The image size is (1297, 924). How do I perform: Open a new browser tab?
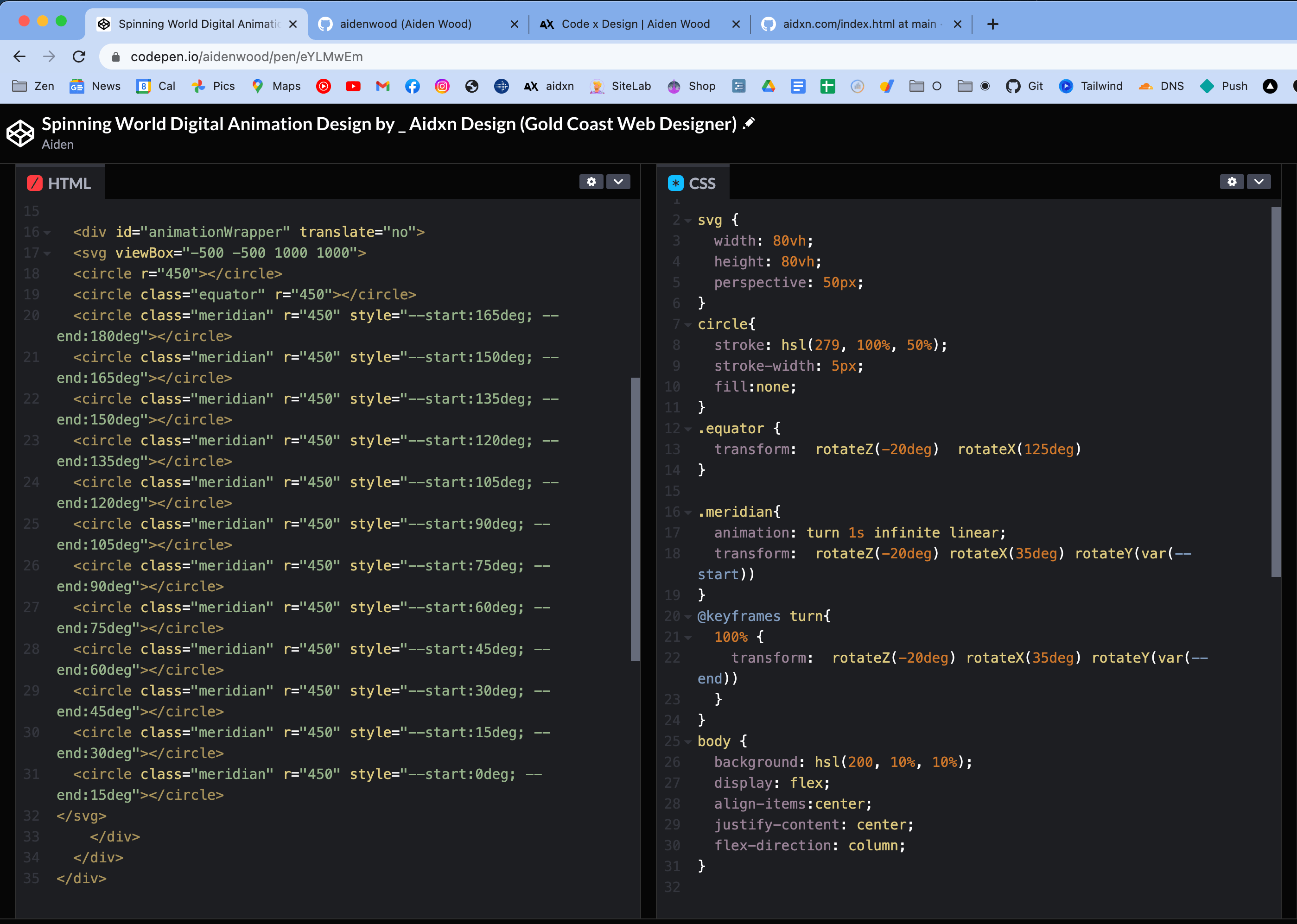(992, 24)
